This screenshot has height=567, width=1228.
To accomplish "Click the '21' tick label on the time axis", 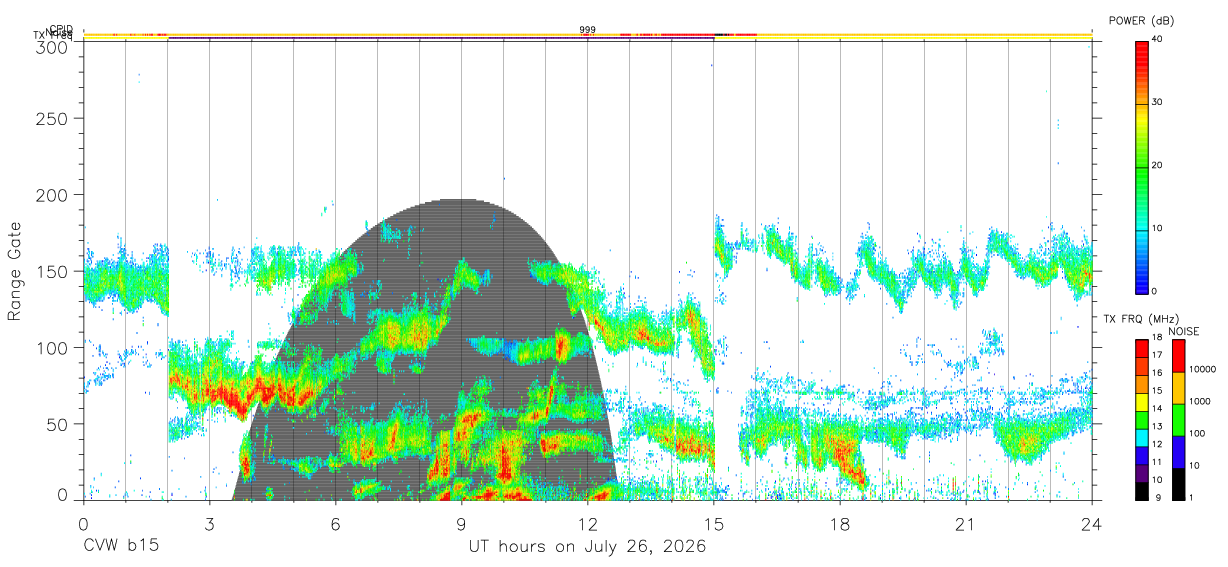I will (965, 524).
